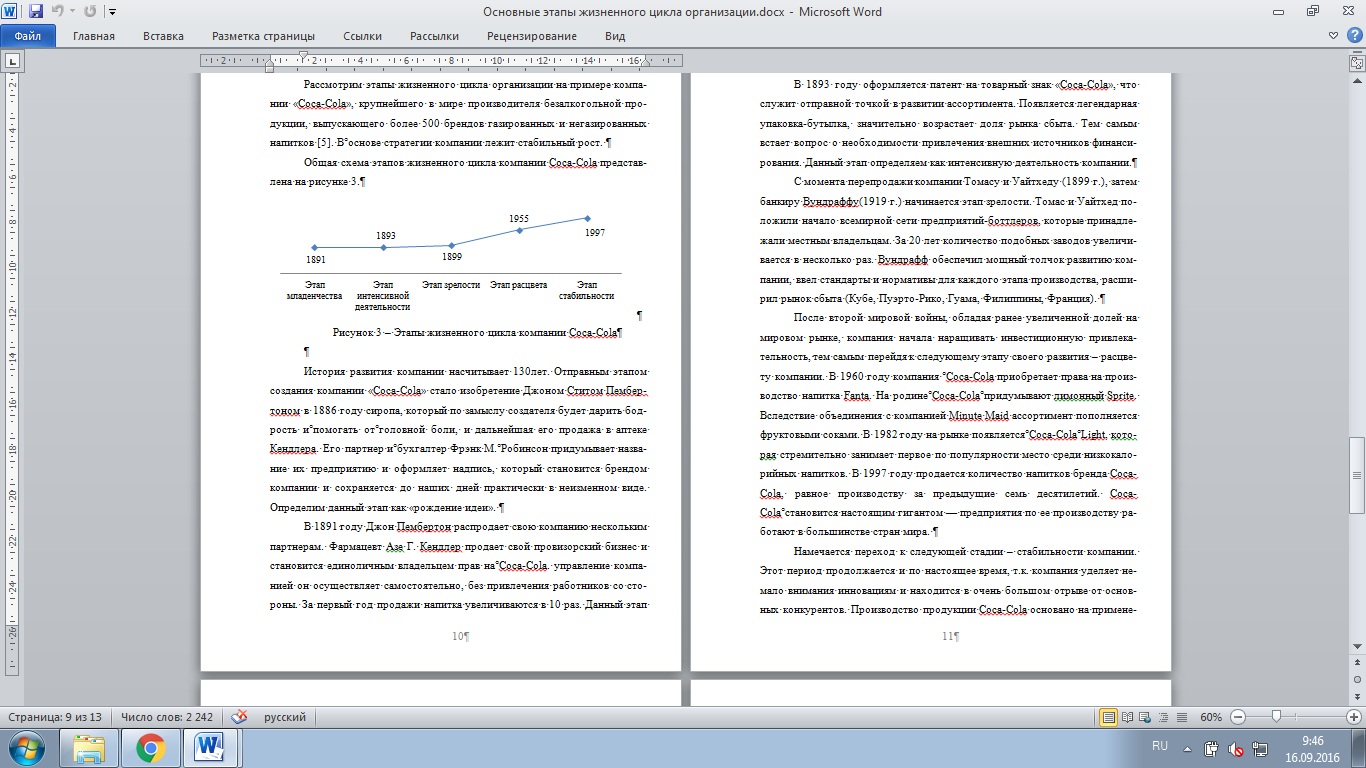Click the page number 10 footer
Screen dimensions: 1366x768
tap(460, 636)
